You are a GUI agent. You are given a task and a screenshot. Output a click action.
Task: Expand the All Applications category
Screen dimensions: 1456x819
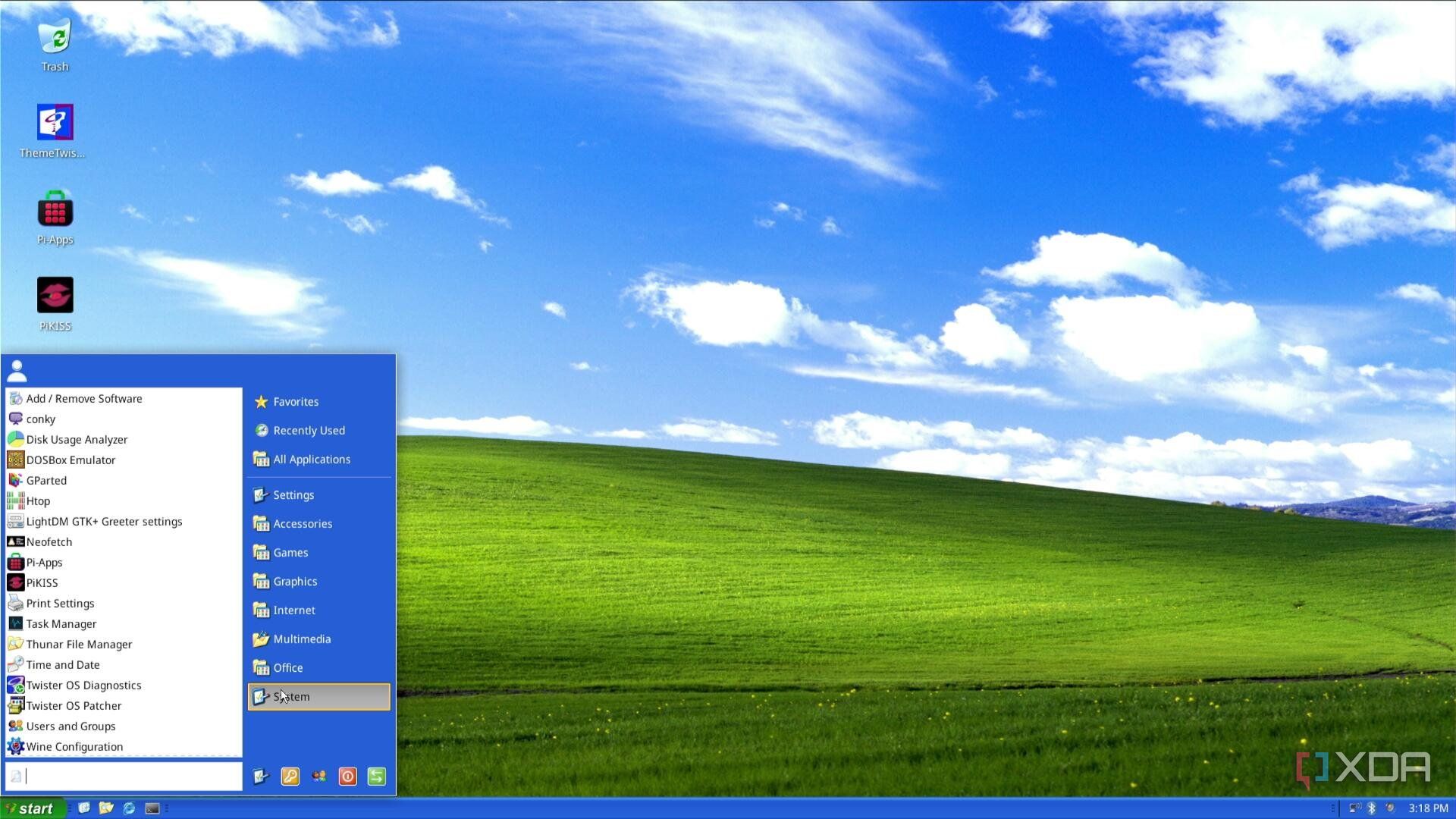311,459
